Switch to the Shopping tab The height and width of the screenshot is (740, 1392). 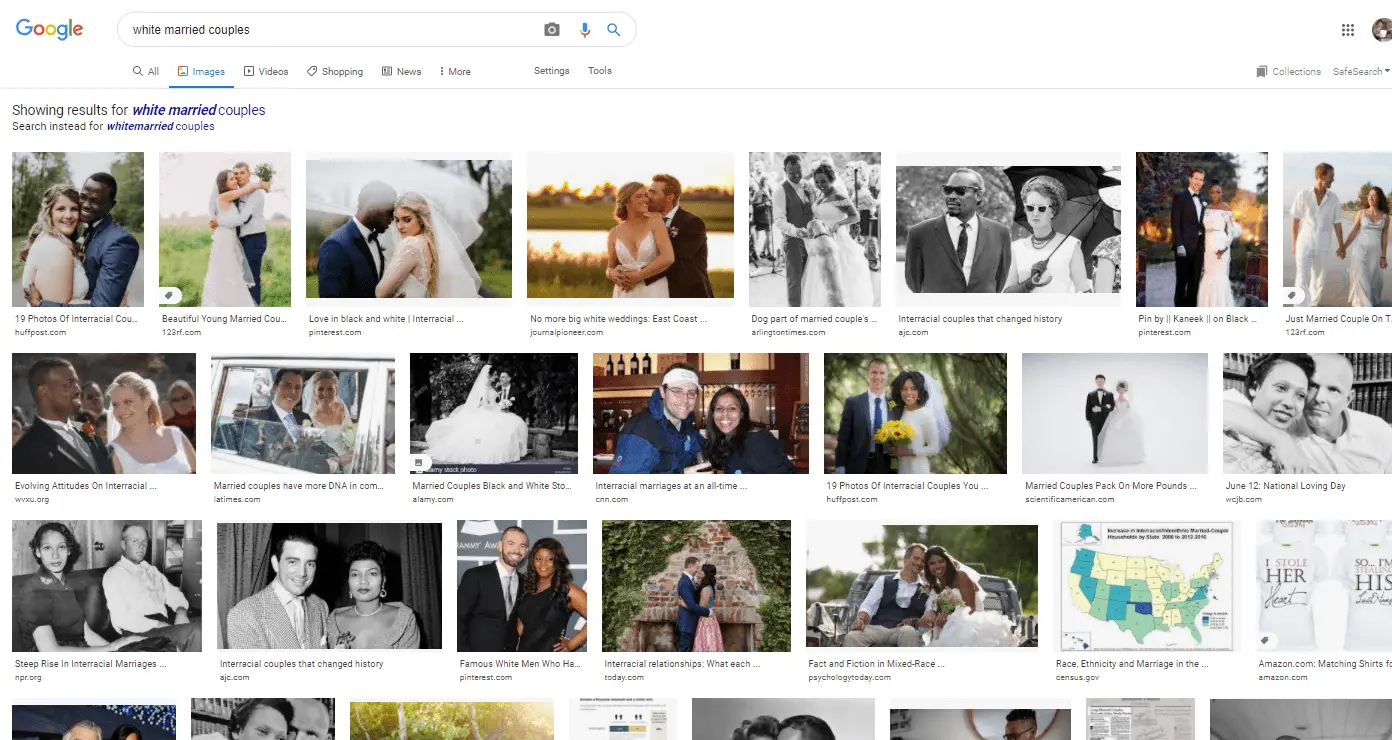point(335,71)
